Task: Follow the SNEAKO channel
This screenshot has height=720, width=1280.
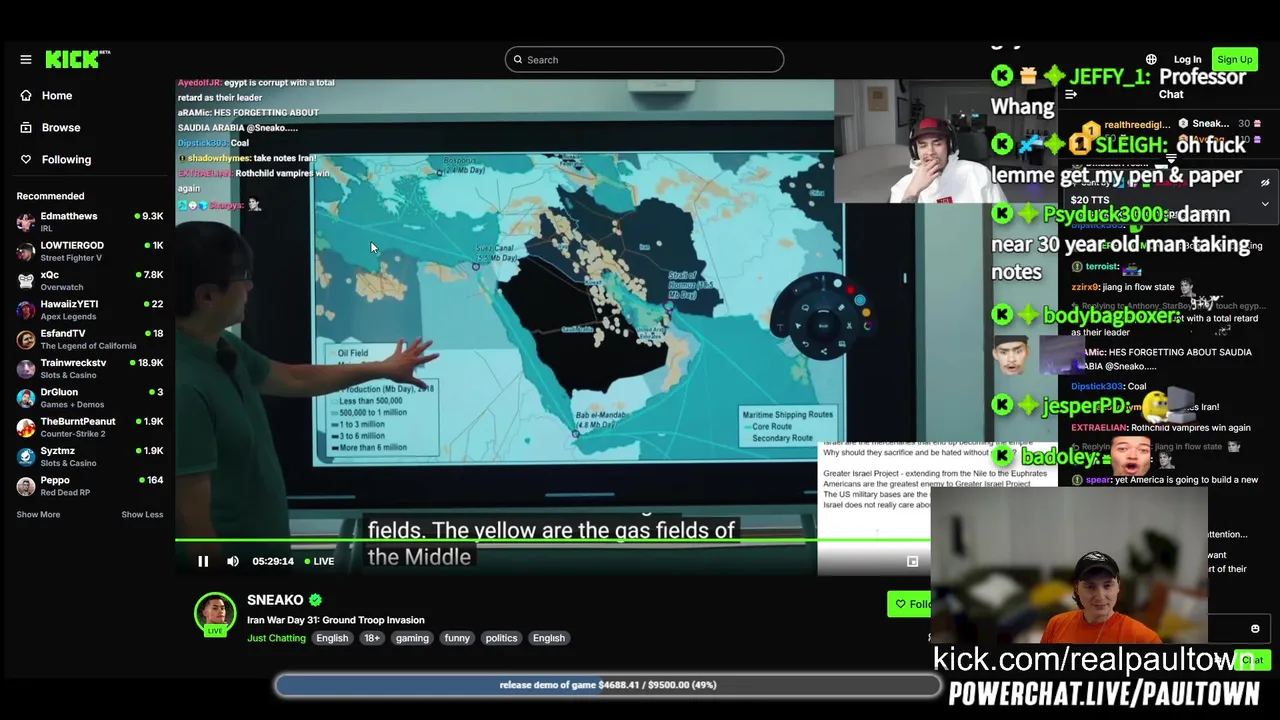Action: pyautogui.click(x=910, y=604)
